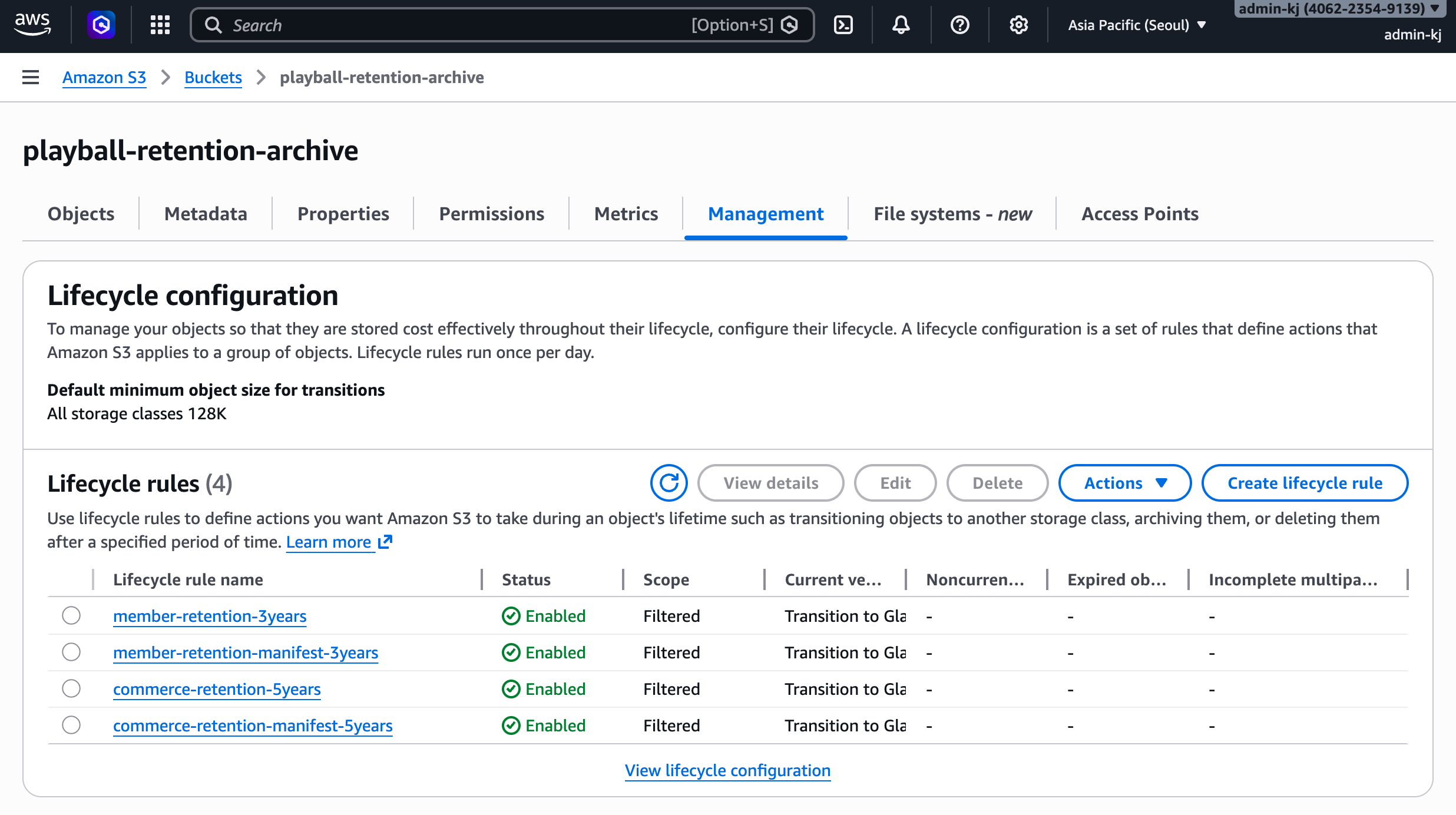Toggle the navigation hamburger menu
This screenshot has width=1456, height=815.
point(29,77)
